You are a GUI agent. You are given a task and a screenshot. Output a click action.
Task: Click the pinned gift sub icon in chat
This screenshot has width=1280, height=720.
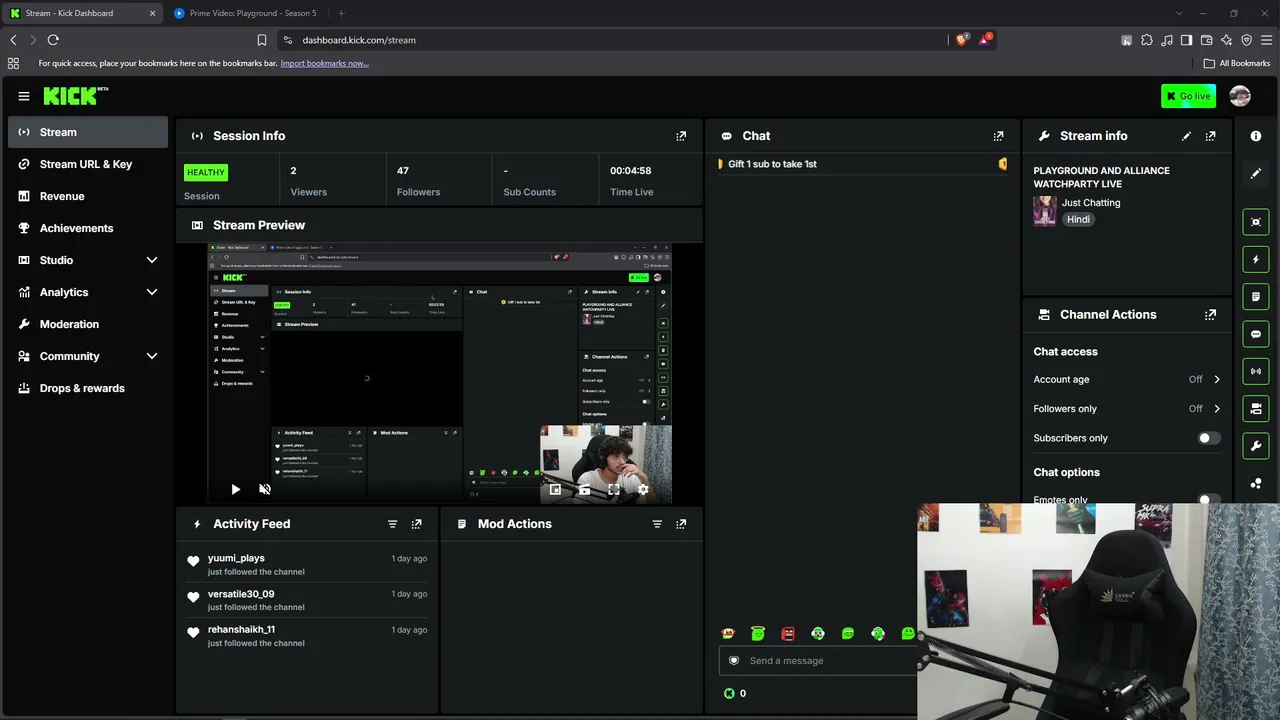[x=1002, y=164]
